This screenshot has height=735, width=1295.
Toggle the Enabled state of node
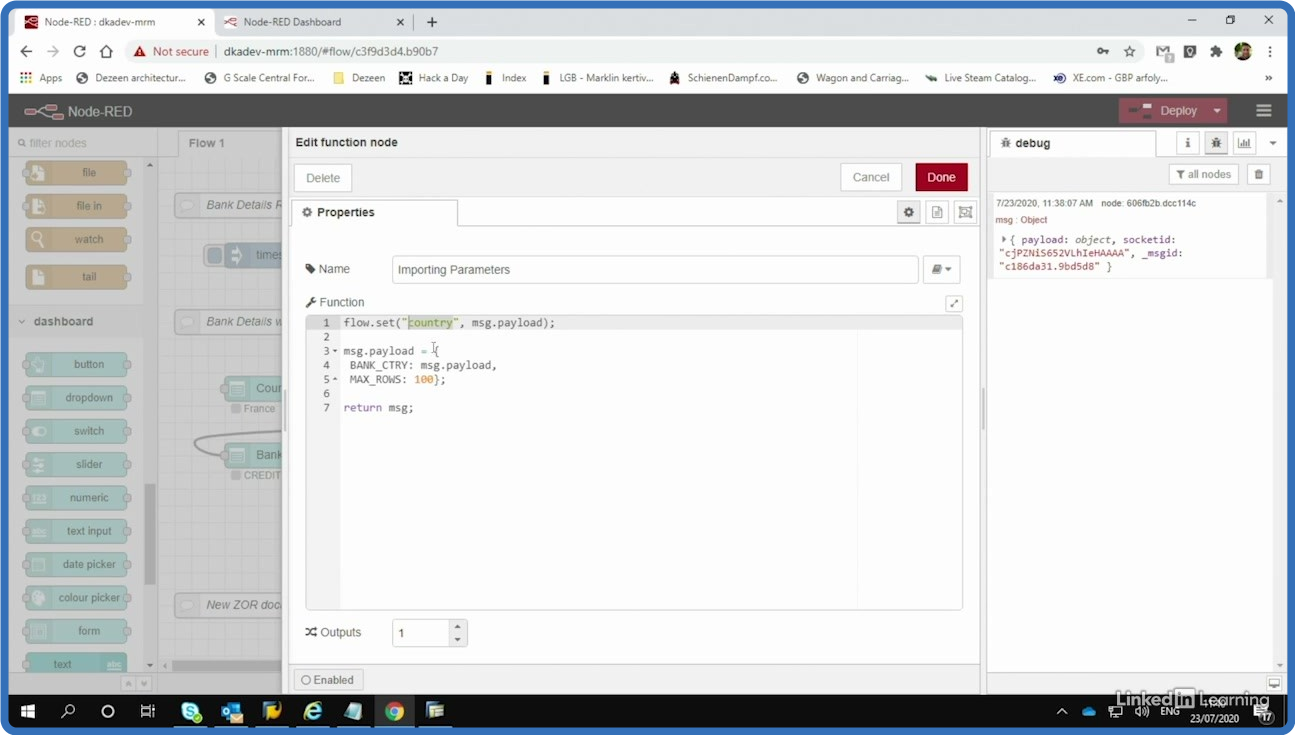(x=328, y=680)
